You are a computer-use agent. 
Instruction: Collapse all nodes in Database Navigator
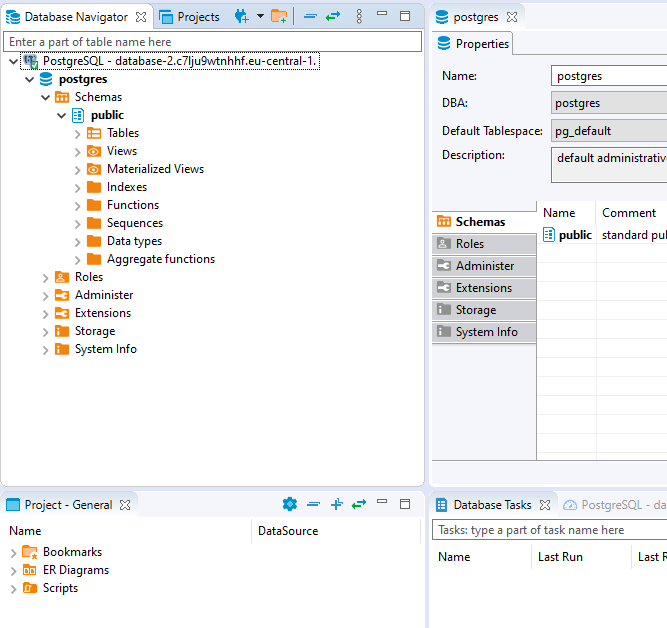(x=311, y=17)
